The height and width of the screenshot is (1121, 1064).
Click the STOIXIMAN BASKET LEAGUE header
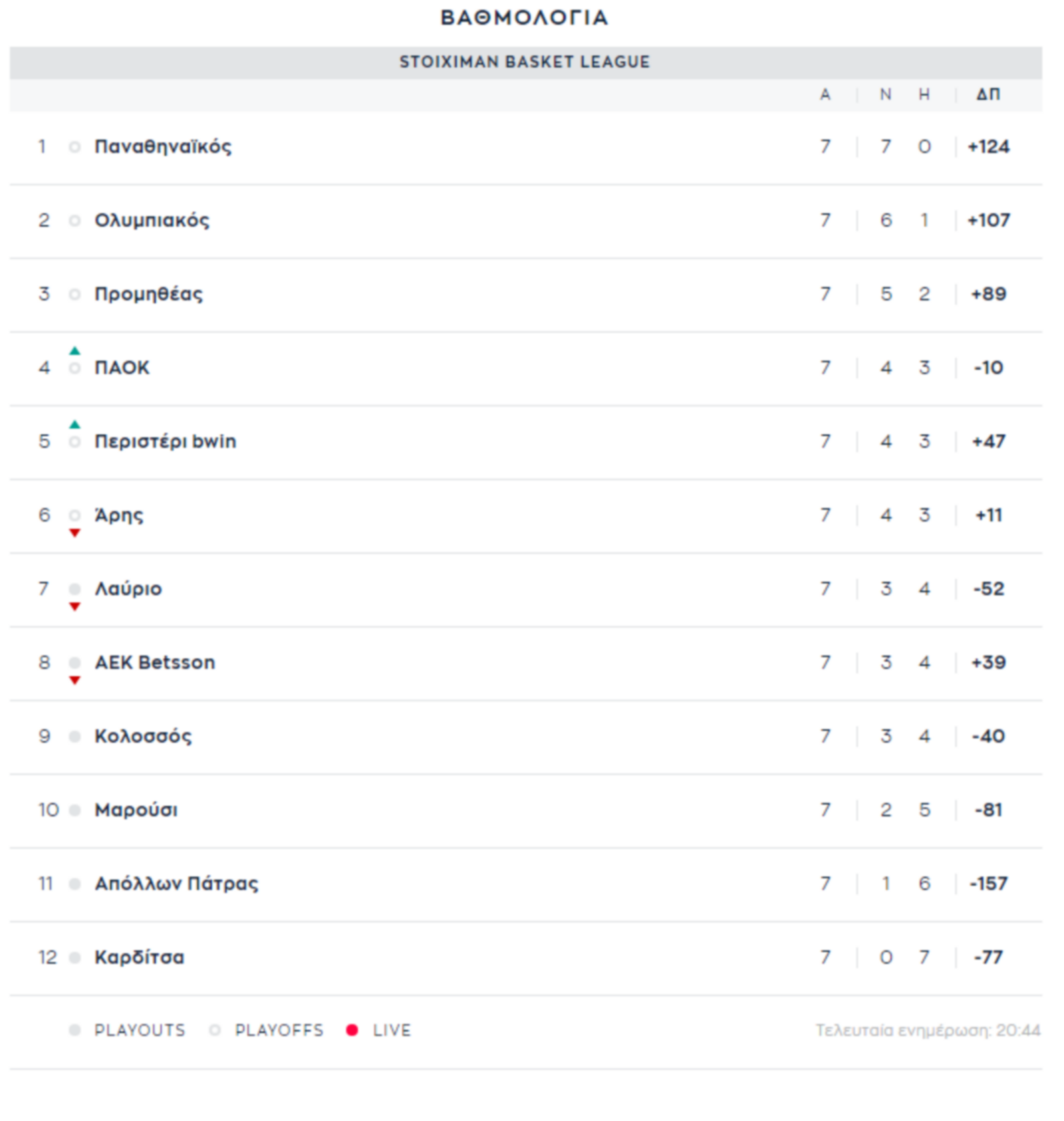pyautogui.click(x=525, y=62)
